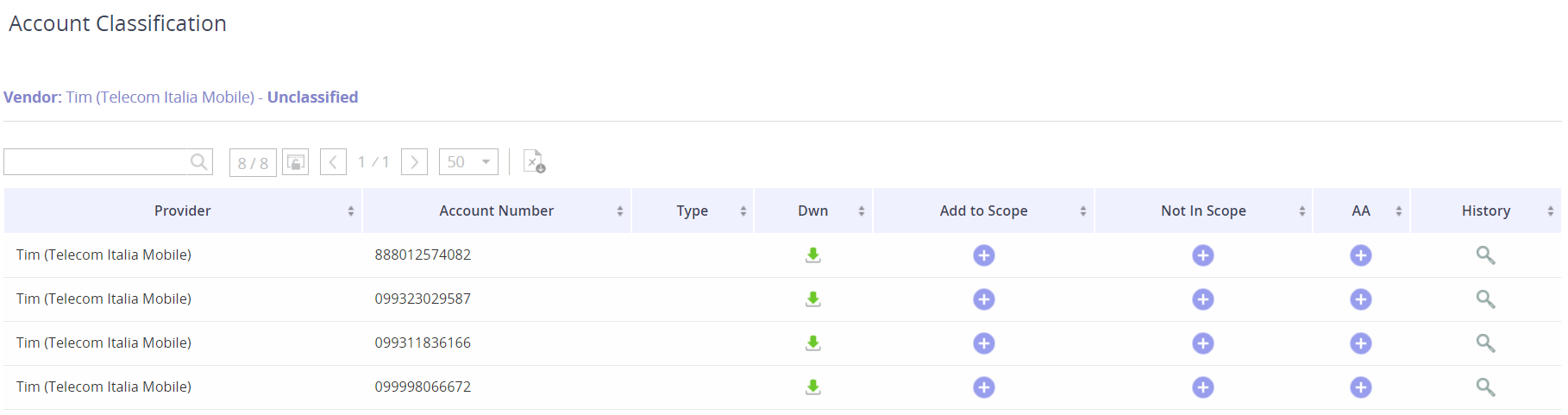
Task: Click the 1 / 1 page indicator
Action: (373, 162)
